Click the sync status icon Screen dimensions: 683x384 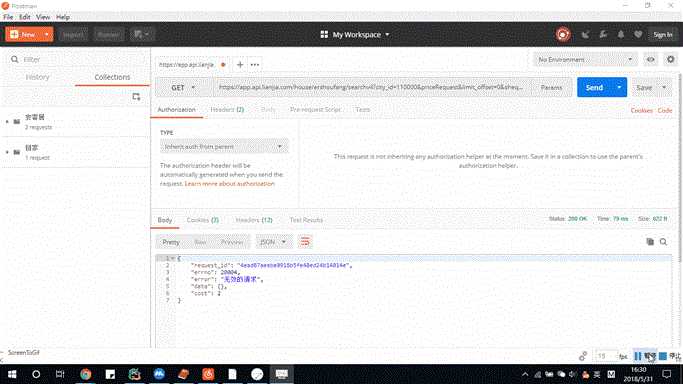pyautogui.click(x=563, y=34)
